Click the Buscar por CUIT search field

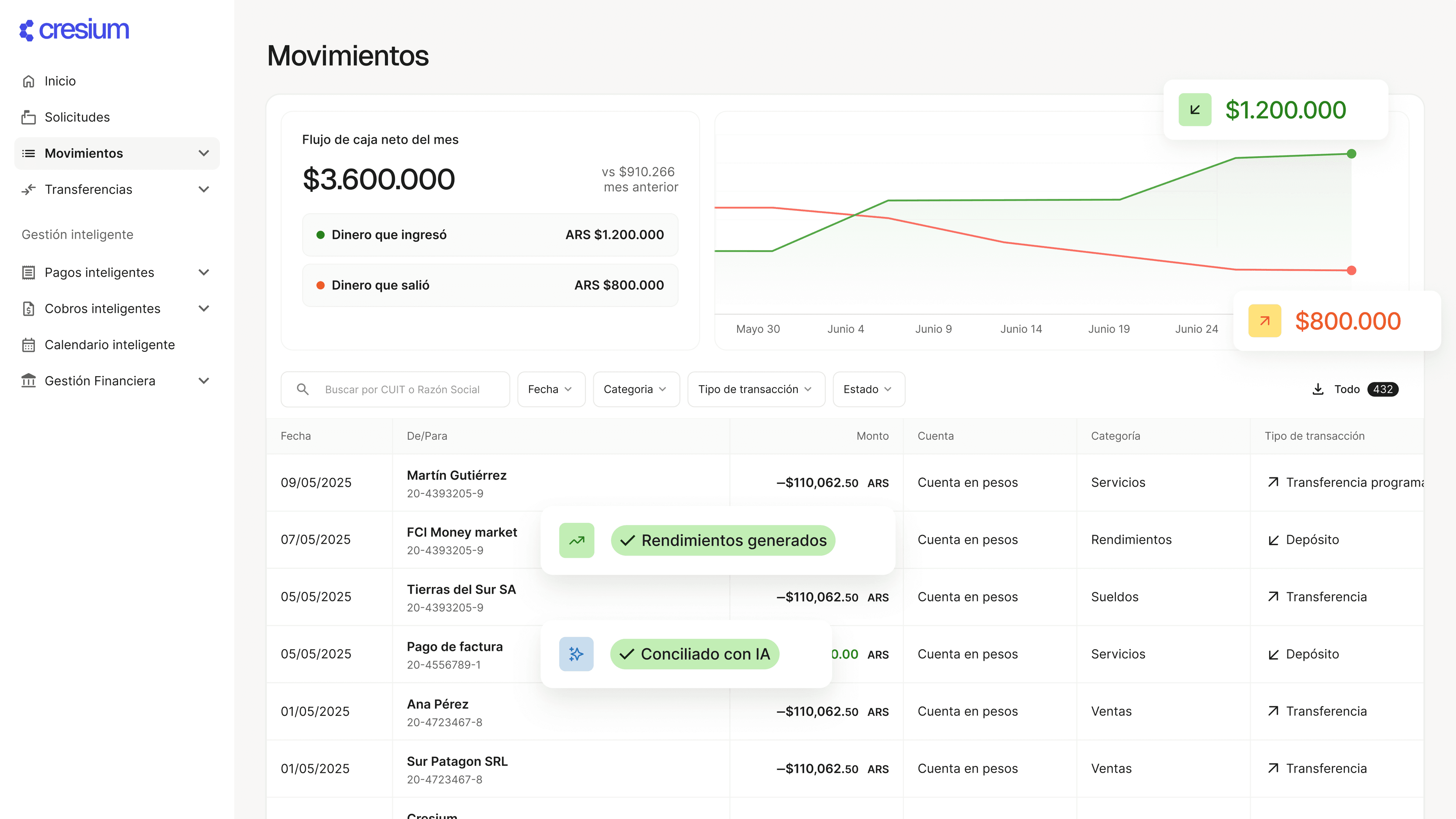click(413, 389)
